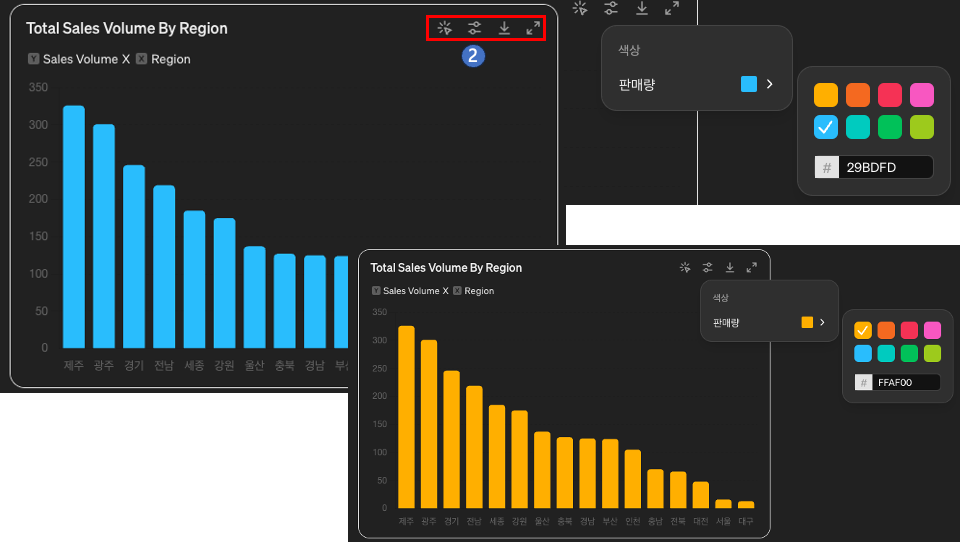Pick the red swatch in the FFAF00 palette
The image size is (960, 542).
(909, 330)
